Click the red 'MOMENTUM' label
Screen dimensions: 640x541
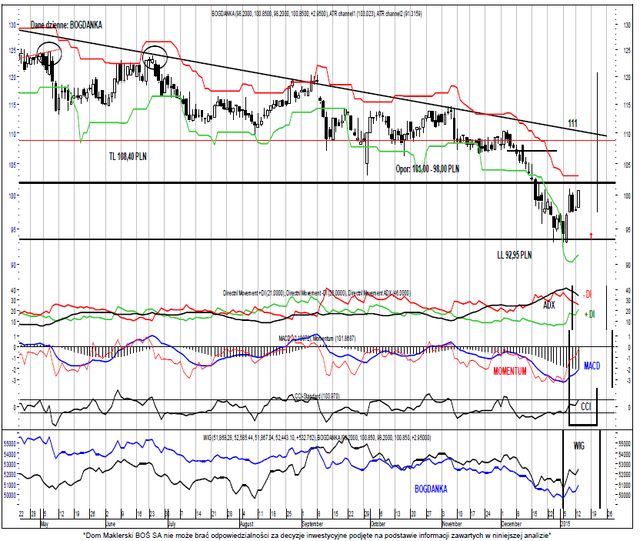(509, 371)
